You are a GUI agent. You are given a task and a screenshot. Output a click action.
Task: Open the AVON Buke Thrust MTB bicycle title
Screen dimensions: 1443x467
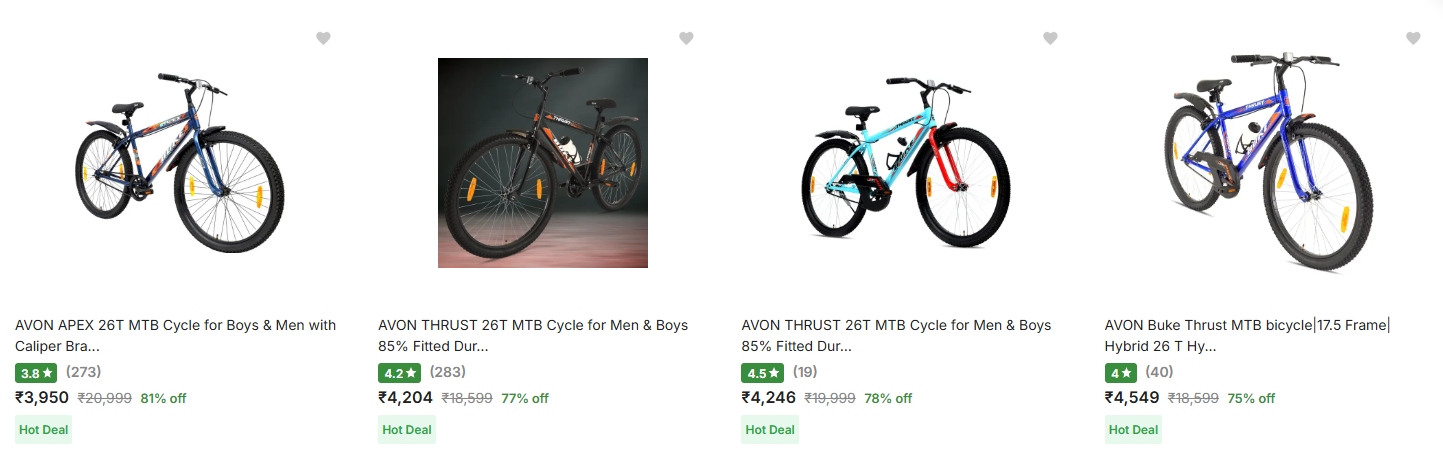1247,335
